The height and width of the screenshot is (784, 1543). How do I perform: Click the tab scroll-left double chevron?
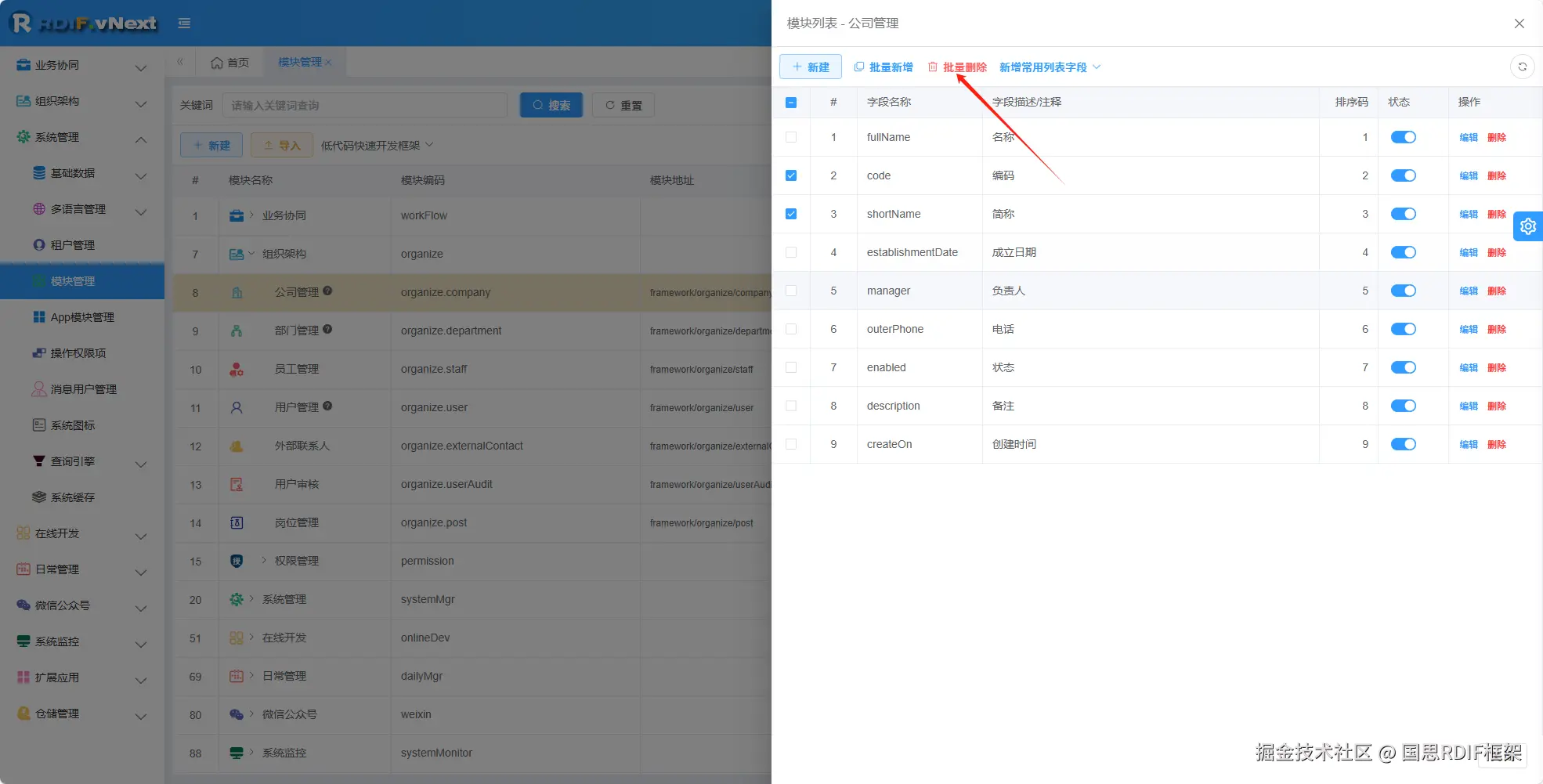click(180, 62)
